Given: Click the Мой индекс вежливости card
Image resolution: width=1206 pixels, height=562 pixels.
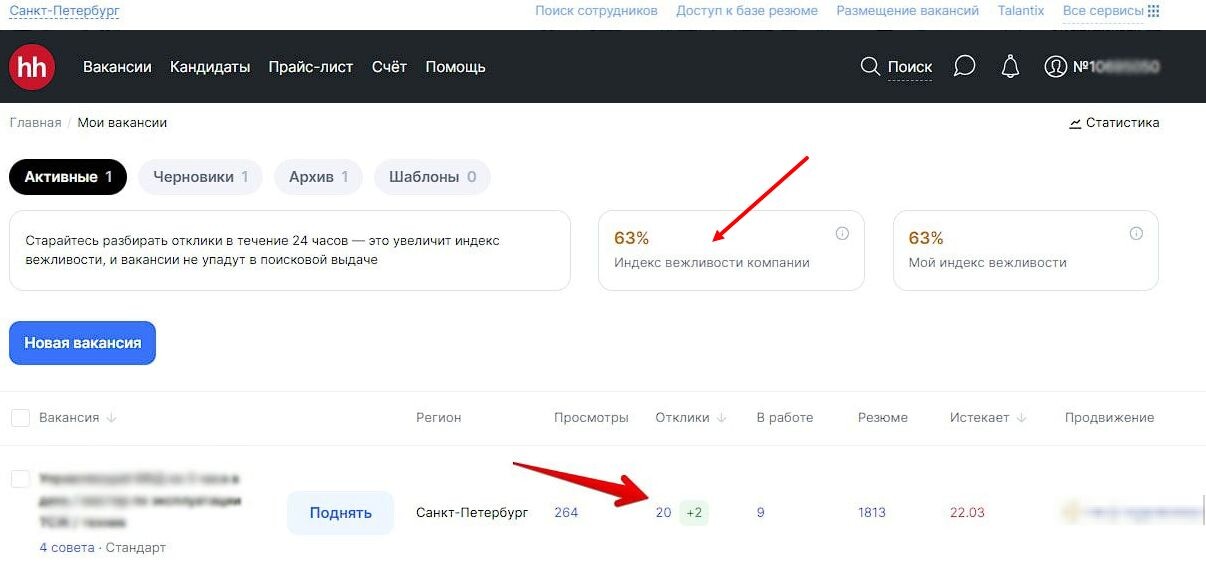Looking at the screenshot, I should pyautogui.click(x=1025, y=250).
